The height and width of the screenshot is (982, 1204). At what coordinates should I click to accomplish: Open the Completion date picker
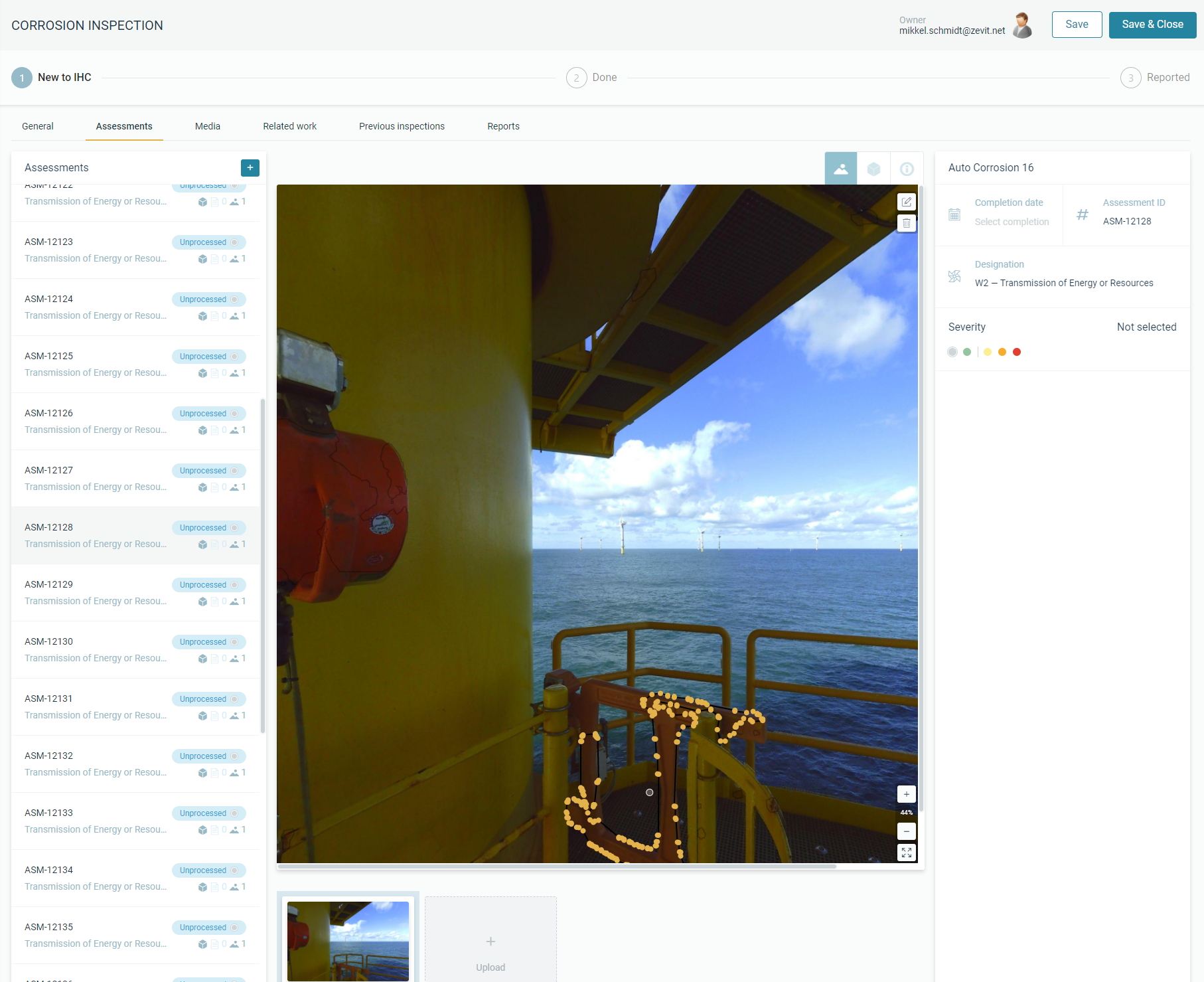1012,222
